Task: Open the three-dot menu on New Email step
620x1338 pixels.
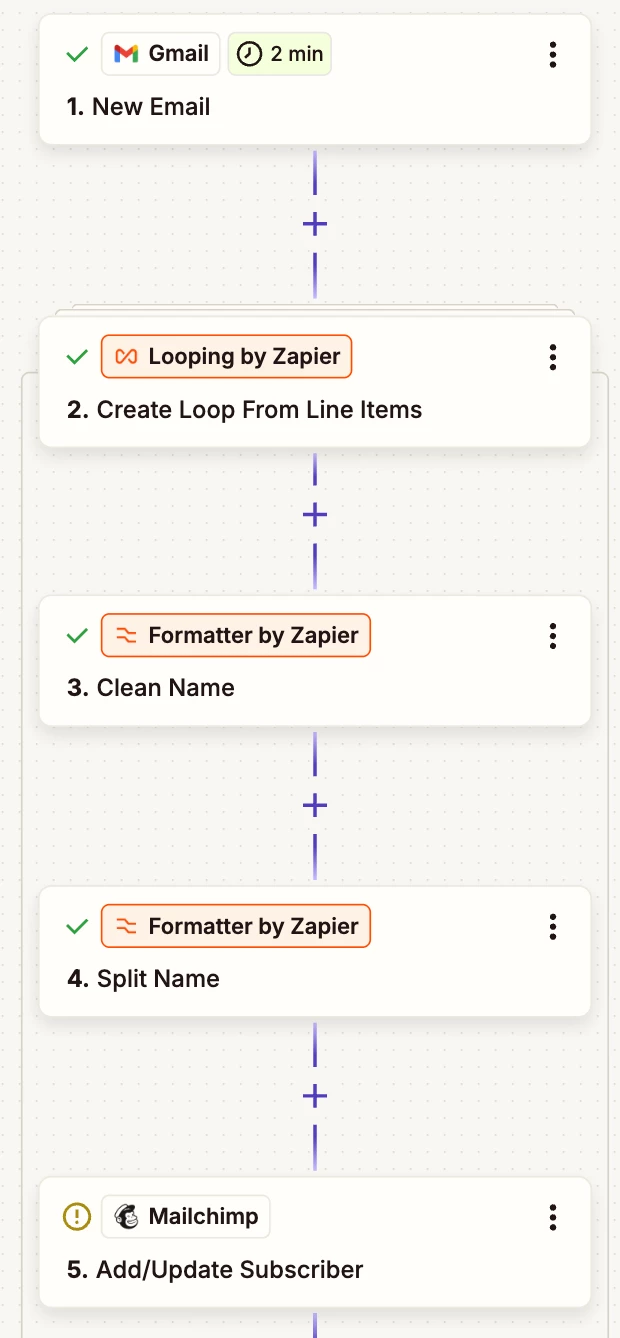Action: [552, 54]
